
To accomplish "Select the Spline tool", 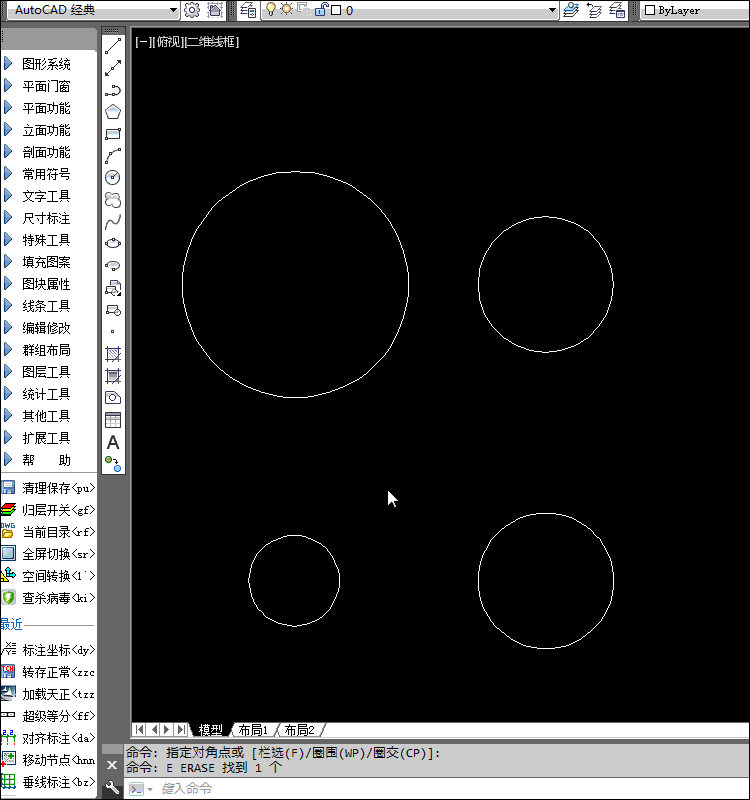I will point(113,221).
